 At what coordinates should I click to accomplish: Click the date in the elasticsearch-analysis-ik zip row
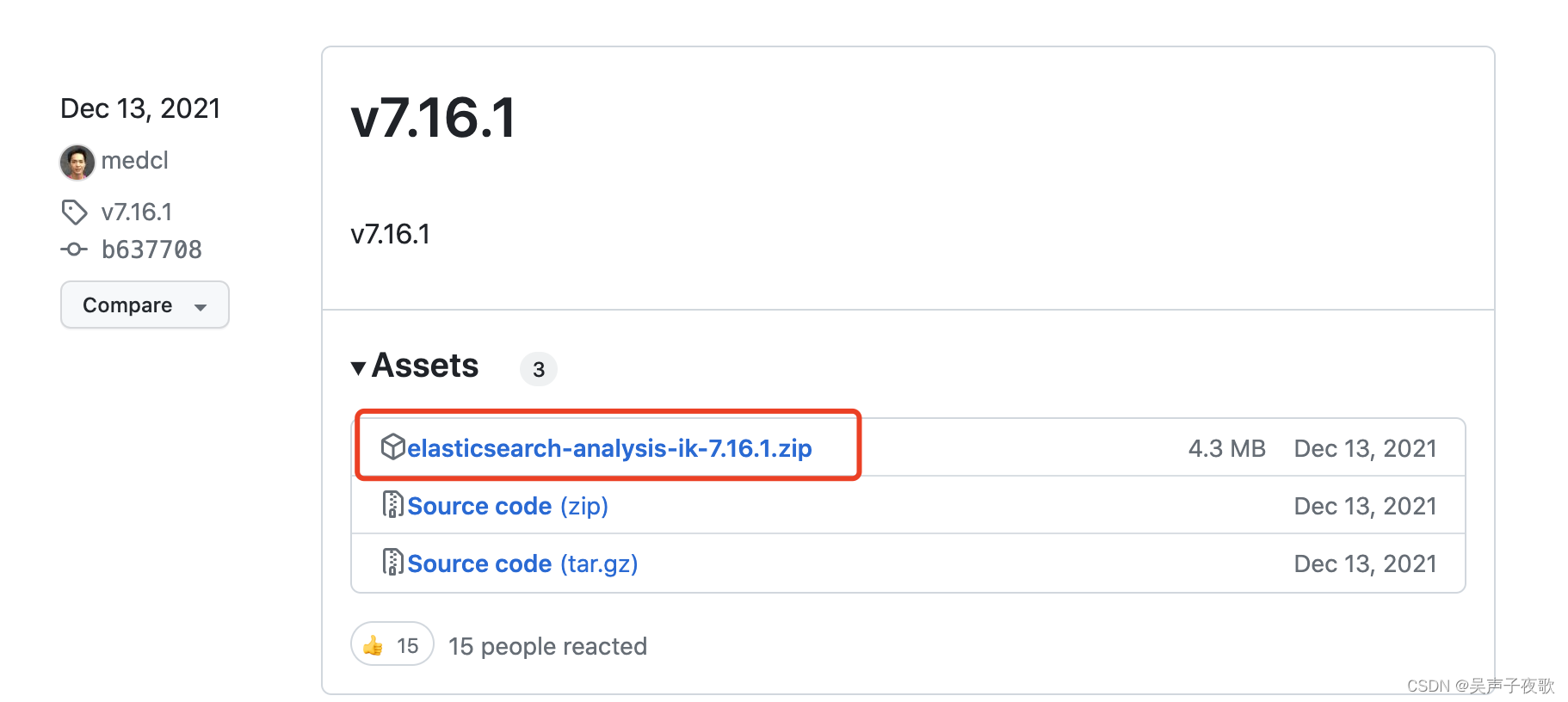1366,448
